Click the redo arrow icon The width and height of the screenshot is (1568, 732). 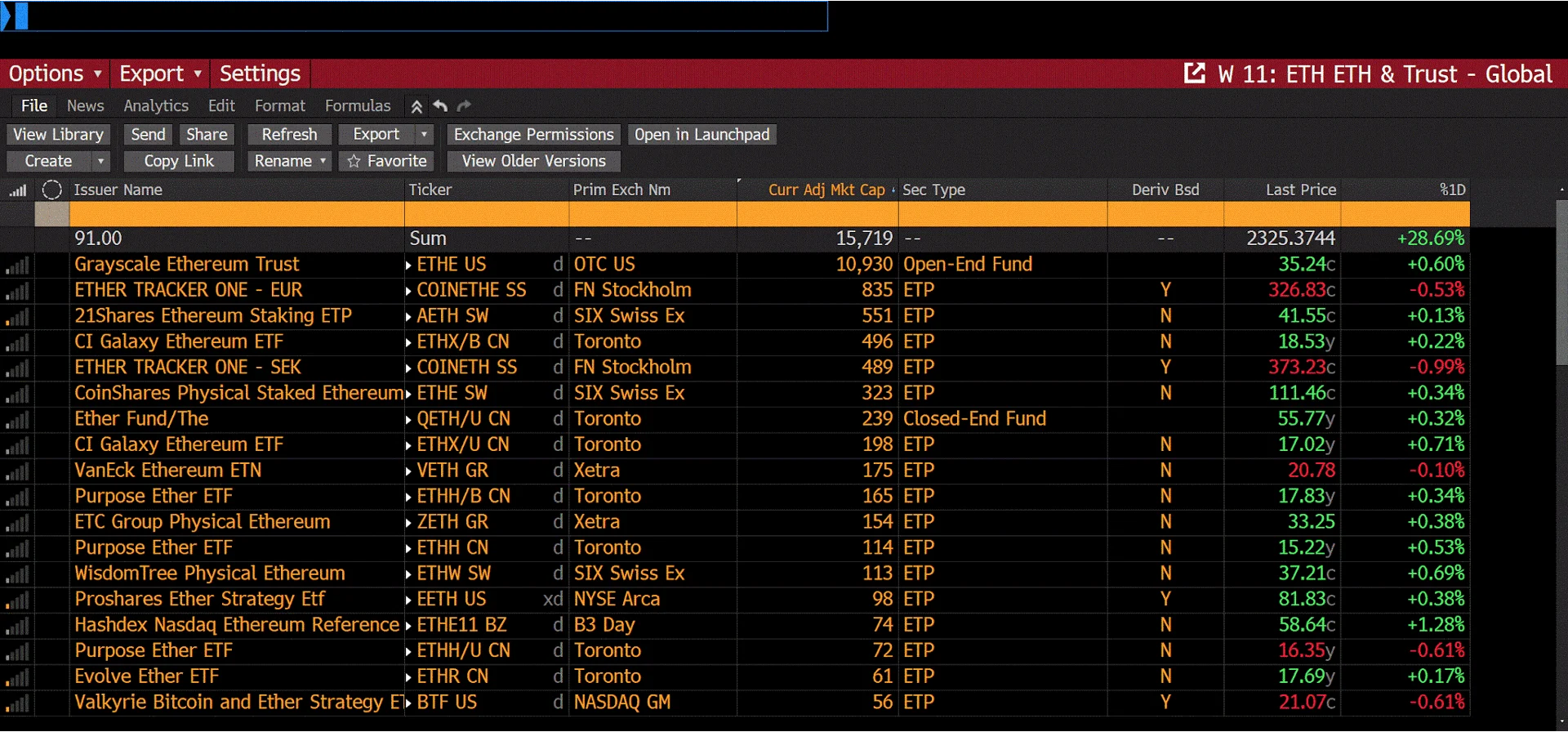click(464, 106)
